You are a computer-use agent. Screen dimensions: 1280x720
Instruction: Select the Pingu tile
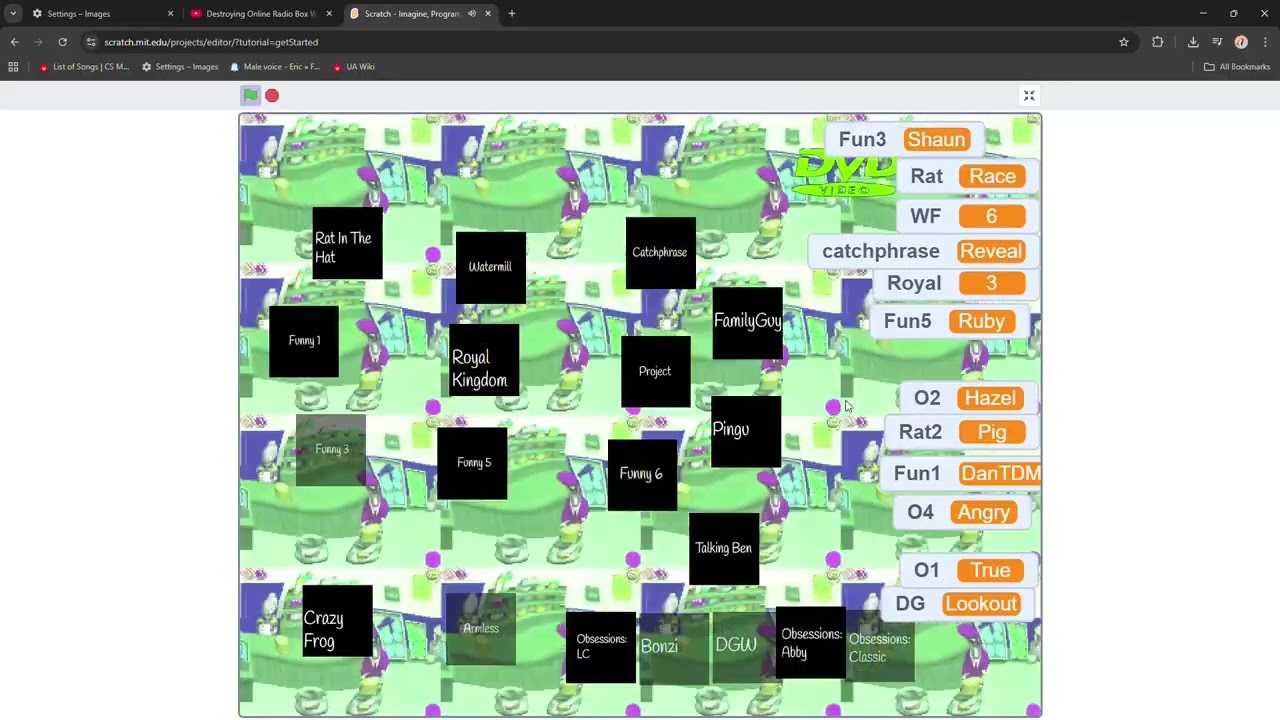746,431
